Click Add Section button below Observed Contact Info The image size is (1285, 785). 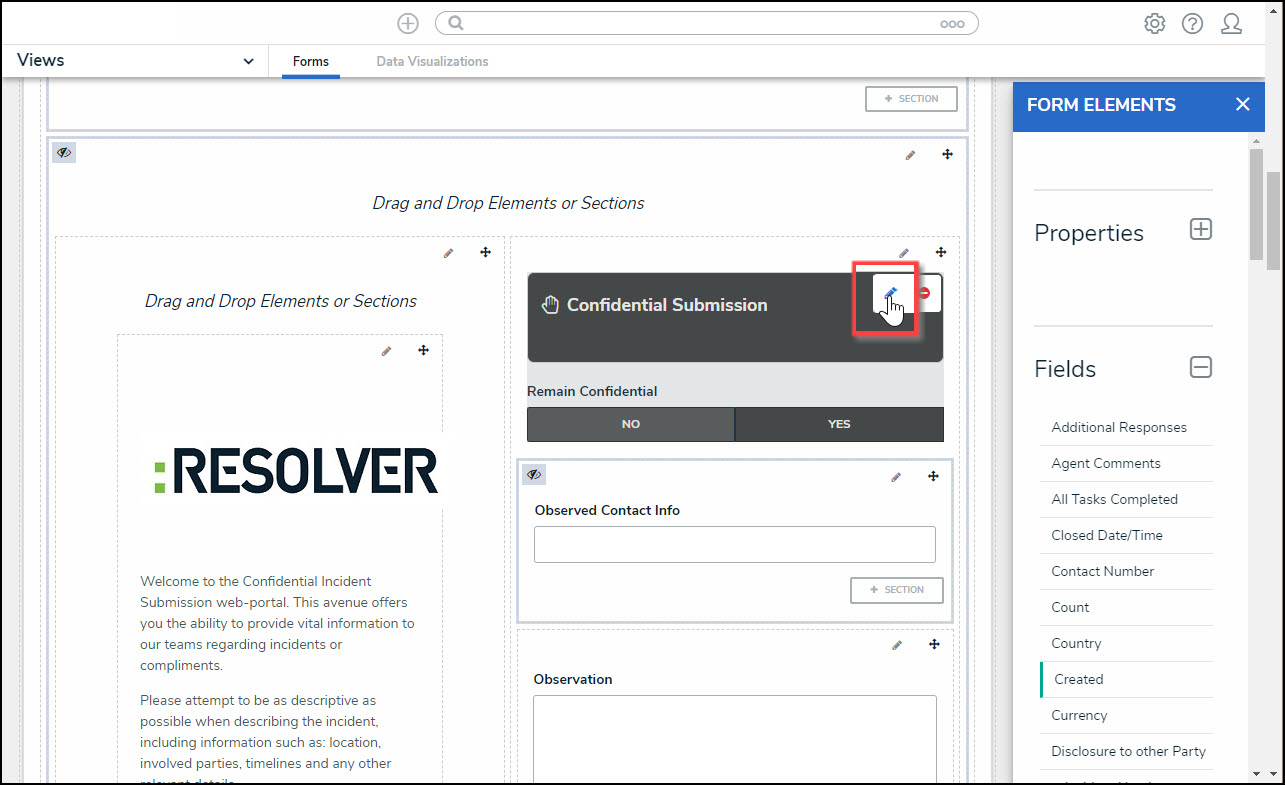point(896,590)
